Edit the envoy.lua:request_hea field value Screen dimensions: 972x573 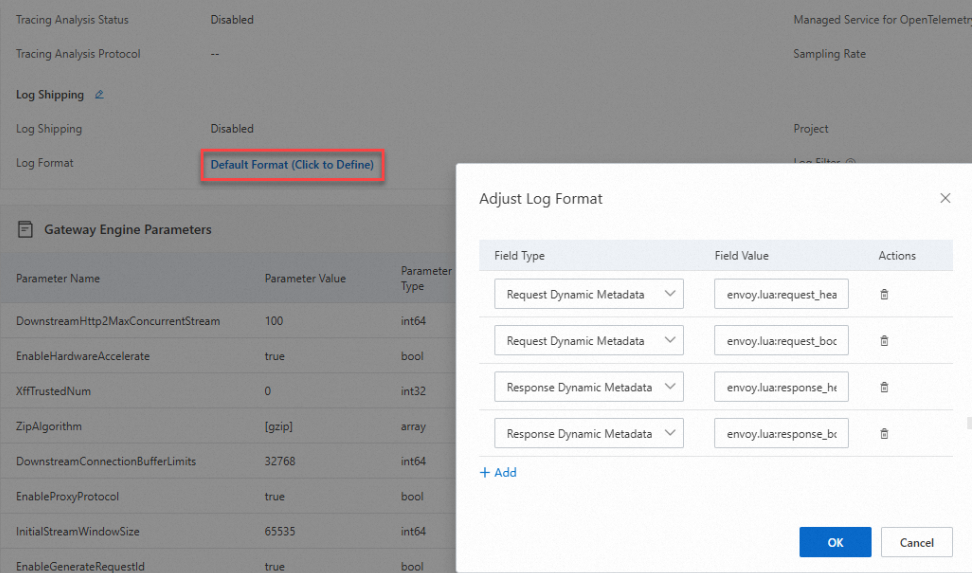click(781, 295)
